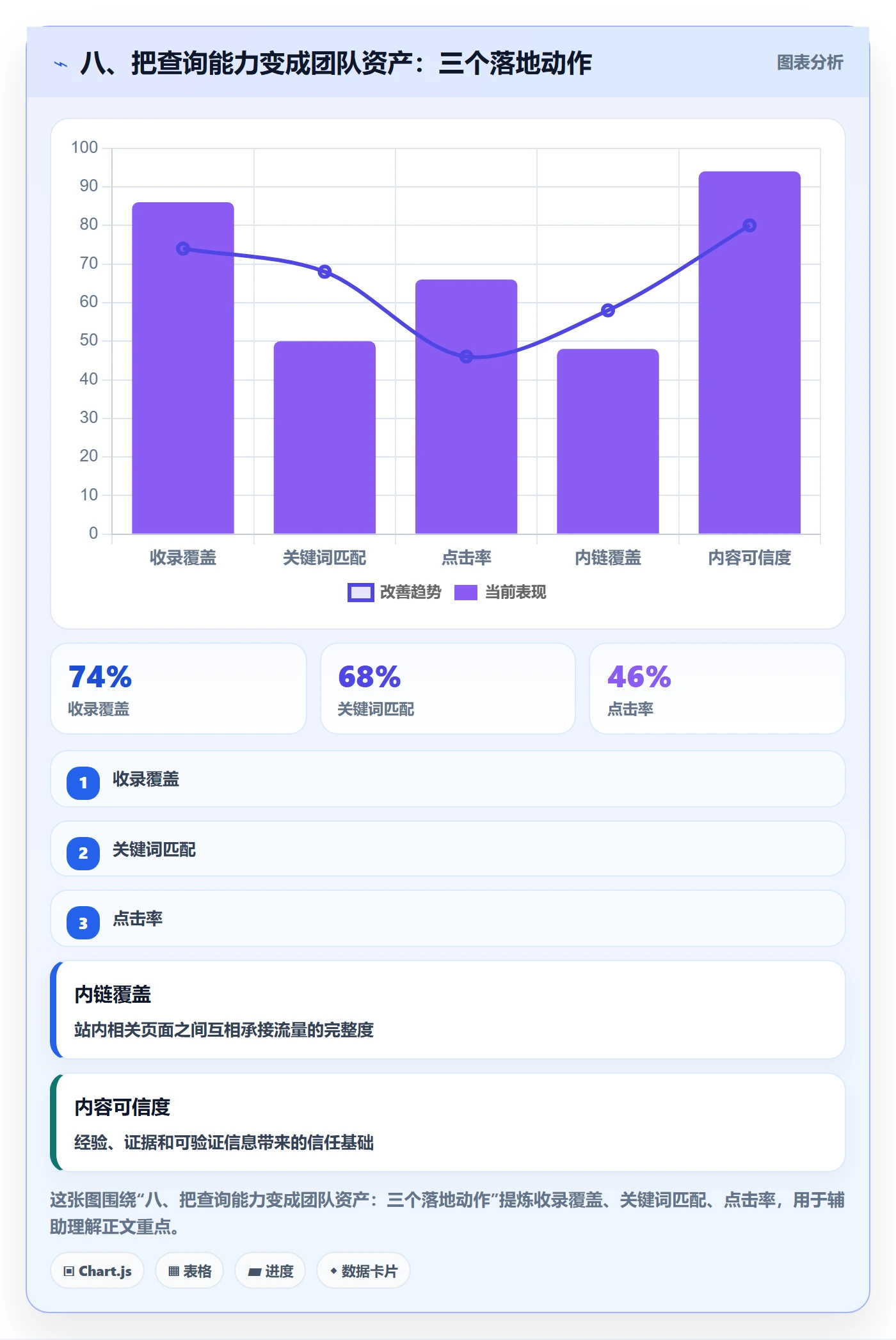The height and width of the screenshot is (1340, 896).
Task: Click the lightning icon beside the title
Action: click(61, 64)
